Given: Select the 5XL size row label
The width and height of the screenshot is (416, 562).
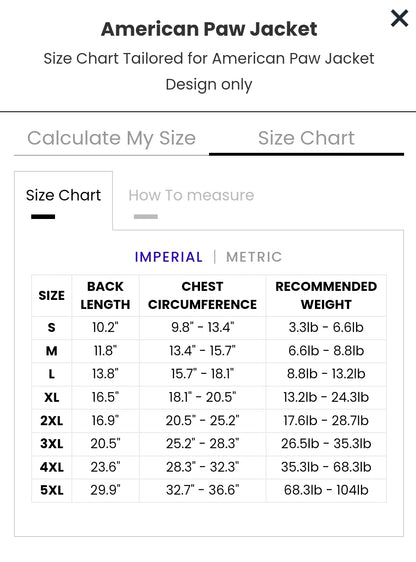Looking at the screenshot, I should pyautogui.click(x=52, y=490).
